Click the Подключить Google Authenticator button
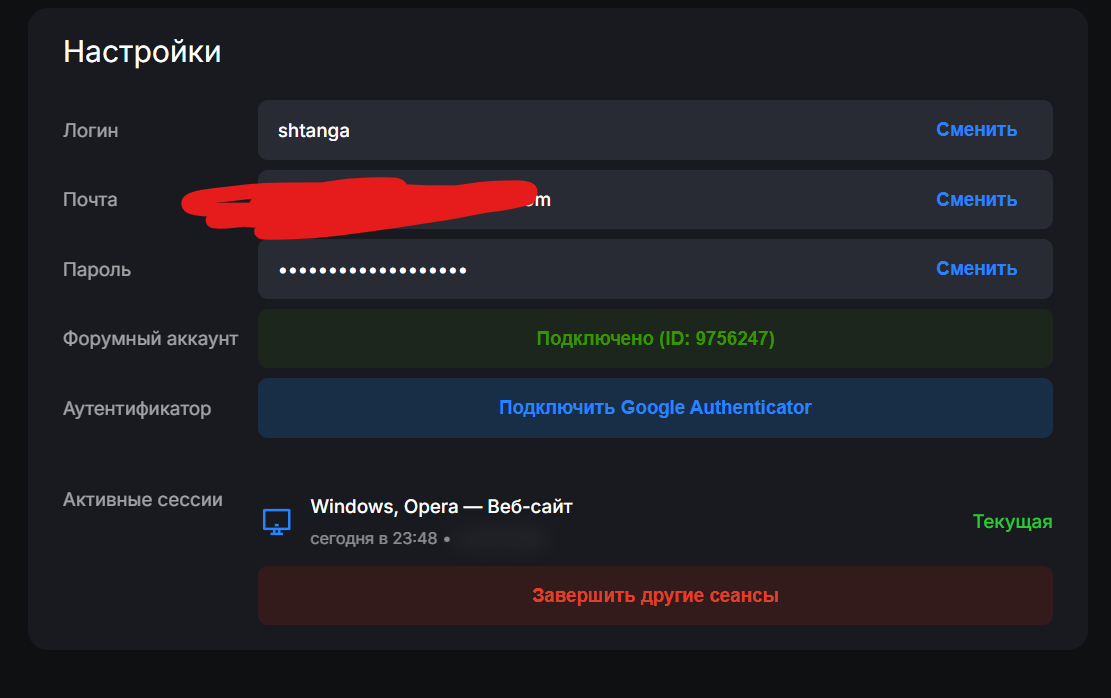Screen dimensions: 1111x698 click(655, 408)
